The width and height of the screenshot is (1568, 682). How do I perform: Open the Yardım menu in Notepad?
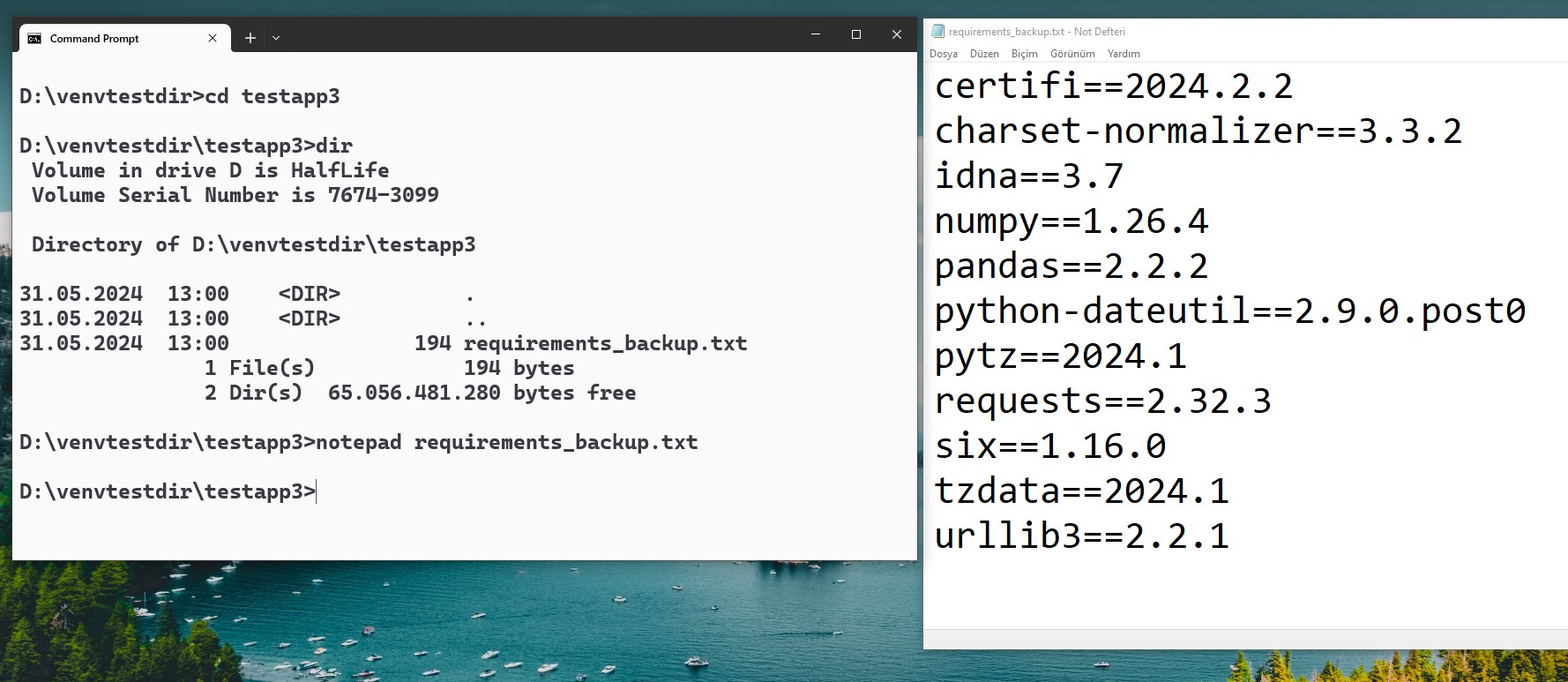coord(1124,54)
